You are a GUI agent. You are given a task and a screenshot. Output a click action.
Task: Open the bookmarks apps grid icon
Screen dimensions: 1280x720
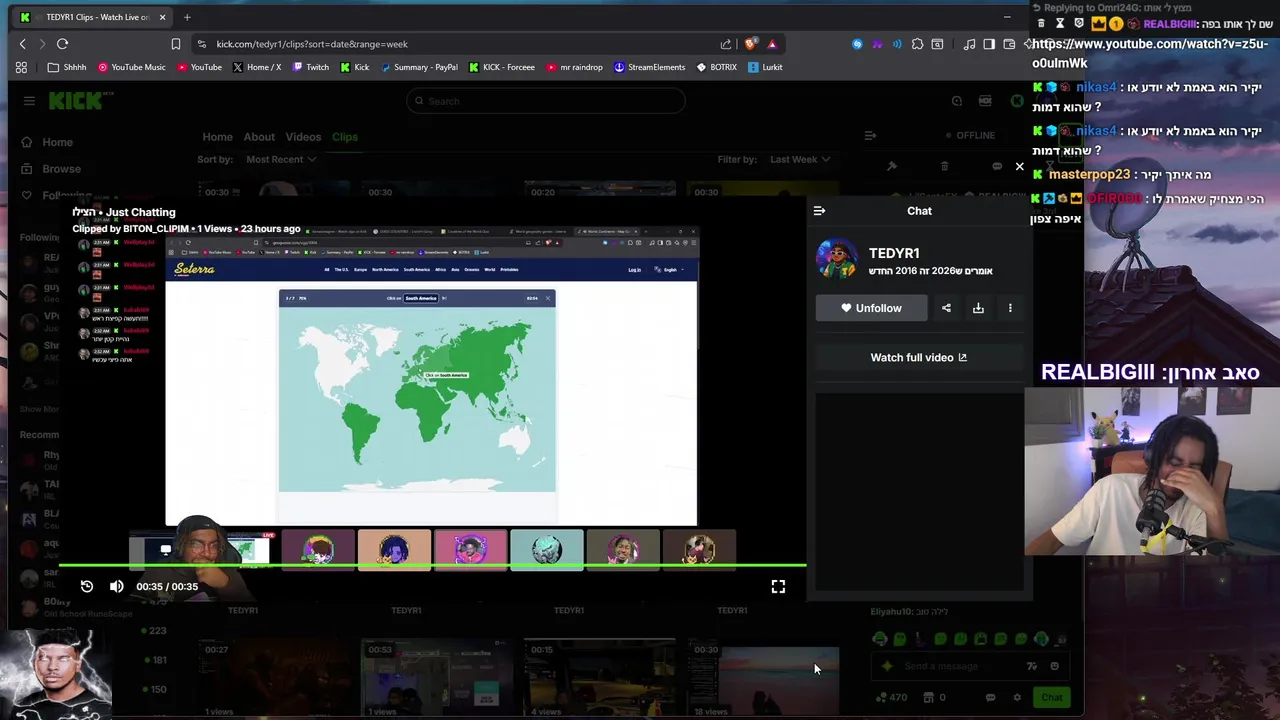21,67
